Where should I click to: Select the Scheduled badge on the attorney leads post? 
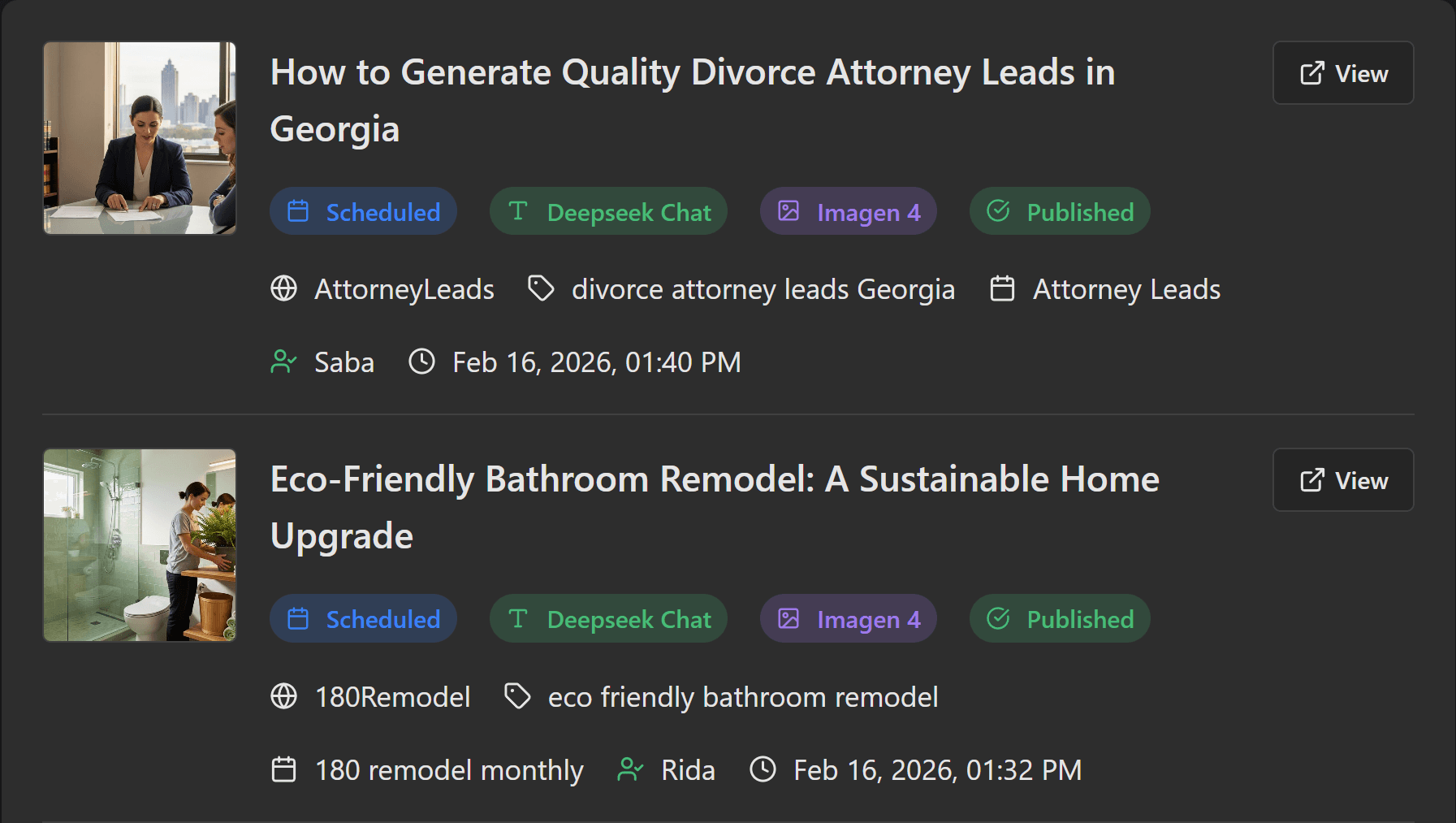point(363,211)
